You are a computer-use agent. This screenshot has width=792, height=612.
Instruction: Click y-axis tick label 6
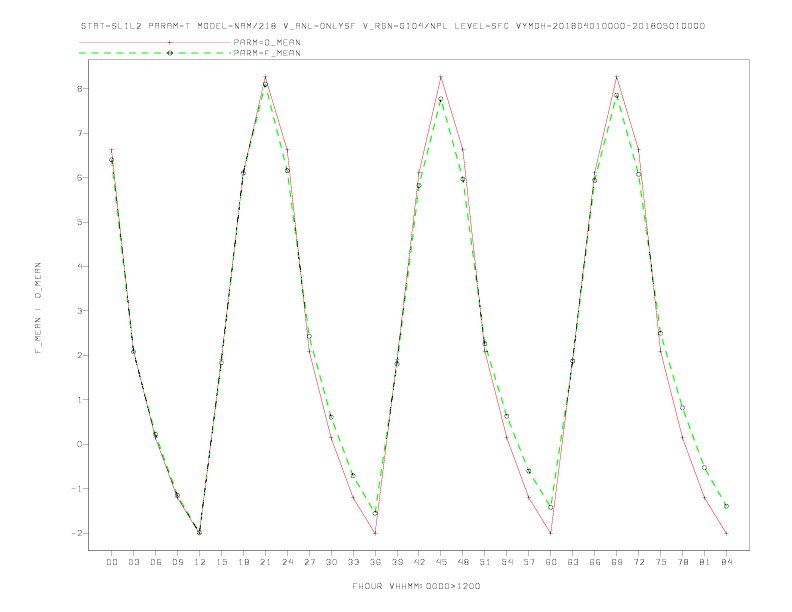80,178
